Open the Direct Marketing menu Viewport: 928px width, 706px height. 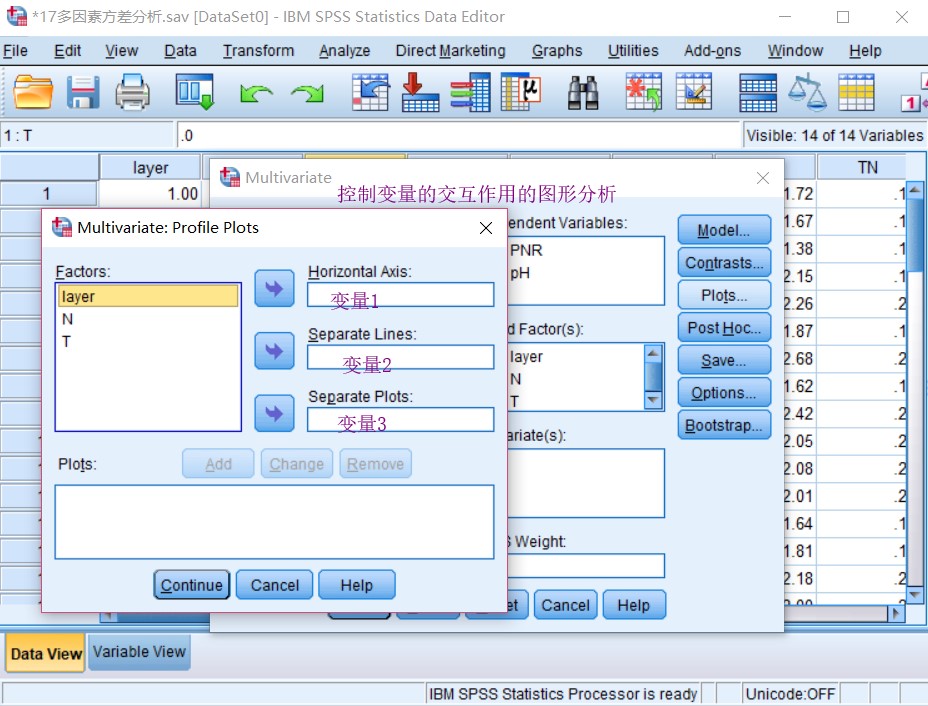point(450,51)
